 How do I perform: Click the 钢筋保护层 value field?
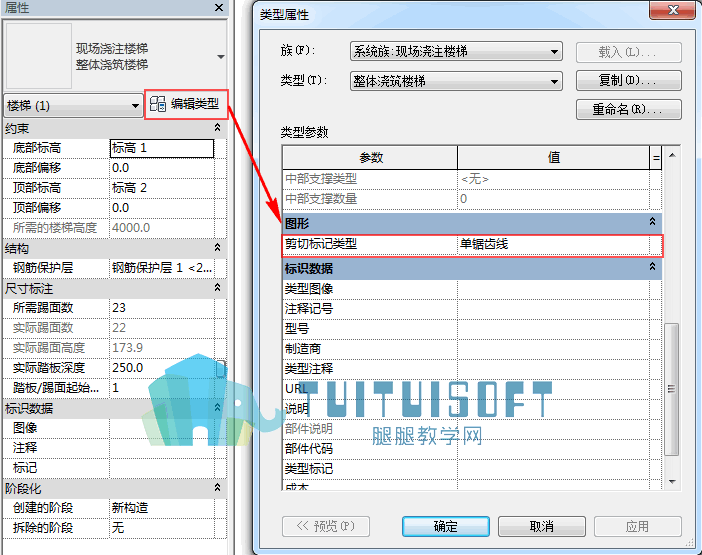[x=162, y=268]
